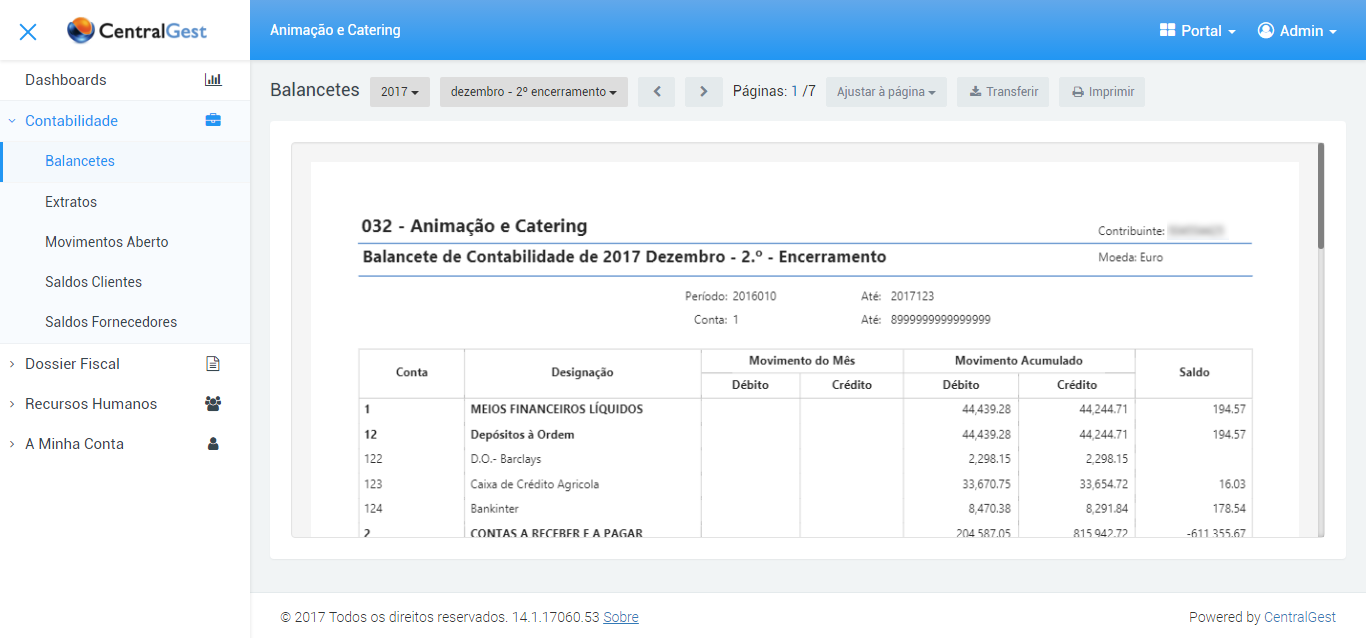1366x638 pixels.
Task: Open Extratos in the sidebar
Action: (125, 202)
